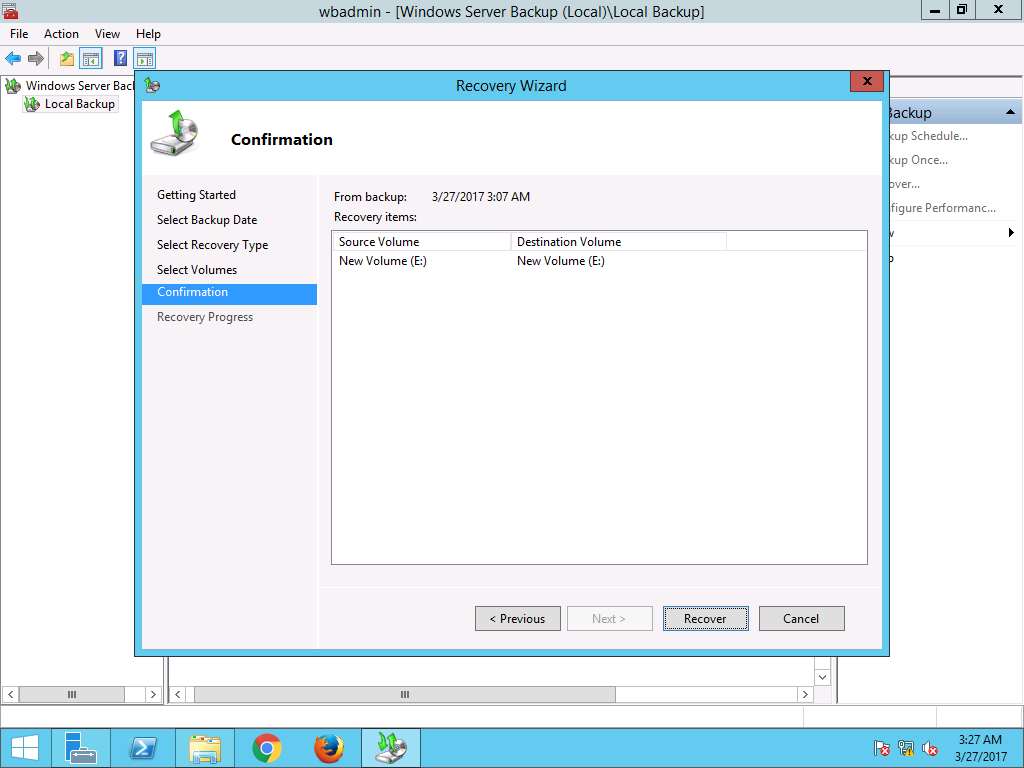Click the Recovery Wizard title bar icon
Image resolution: width=1024 pixels, height=768 pixels.
153,85
